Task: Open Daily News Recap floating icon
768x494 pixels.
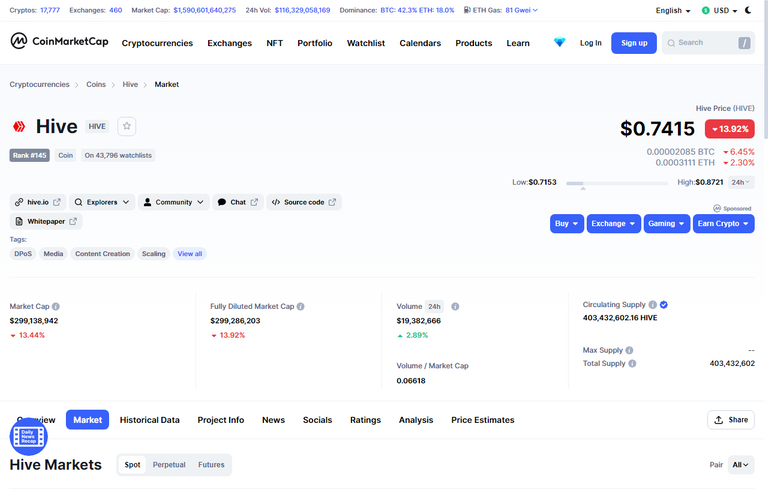Action: tap(28, 436)
